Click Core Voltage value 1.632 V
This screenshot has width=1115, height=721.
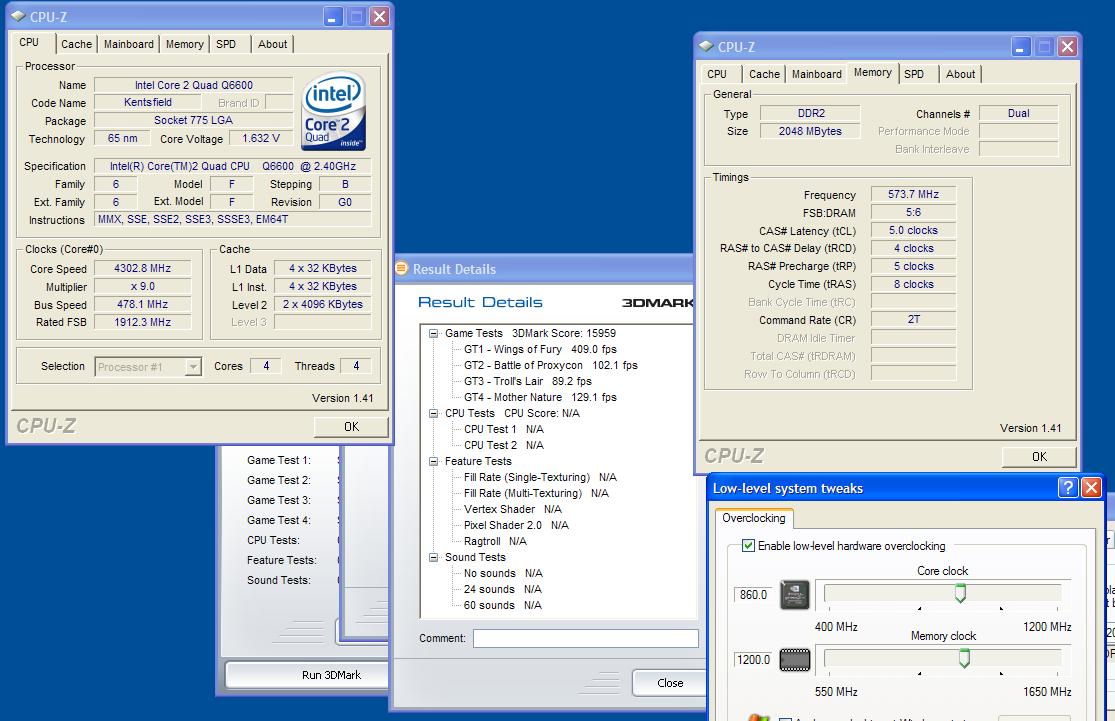[261, 138]
